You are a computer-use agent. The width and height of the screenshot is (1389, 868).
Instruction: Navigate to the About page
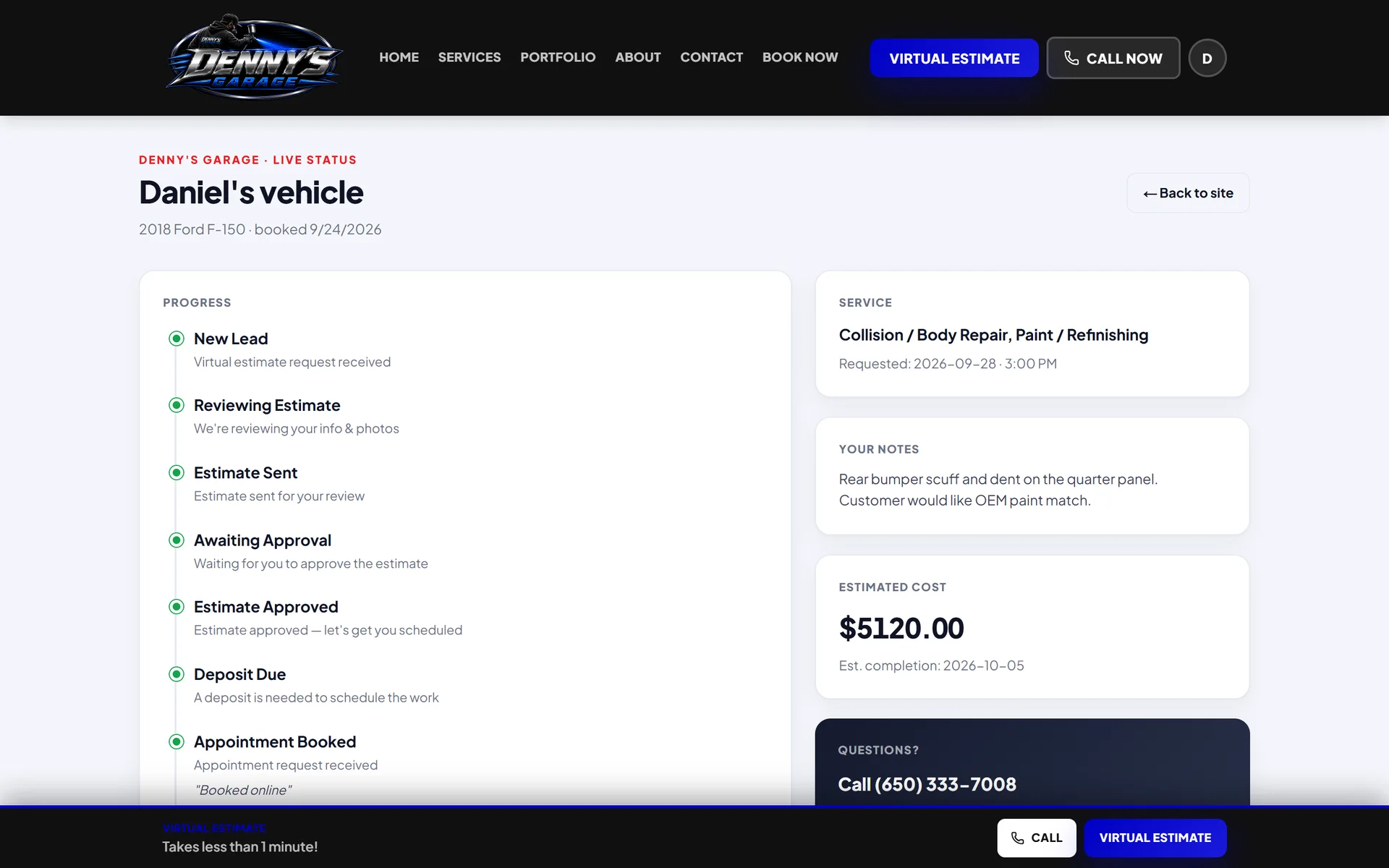point(637,57)
